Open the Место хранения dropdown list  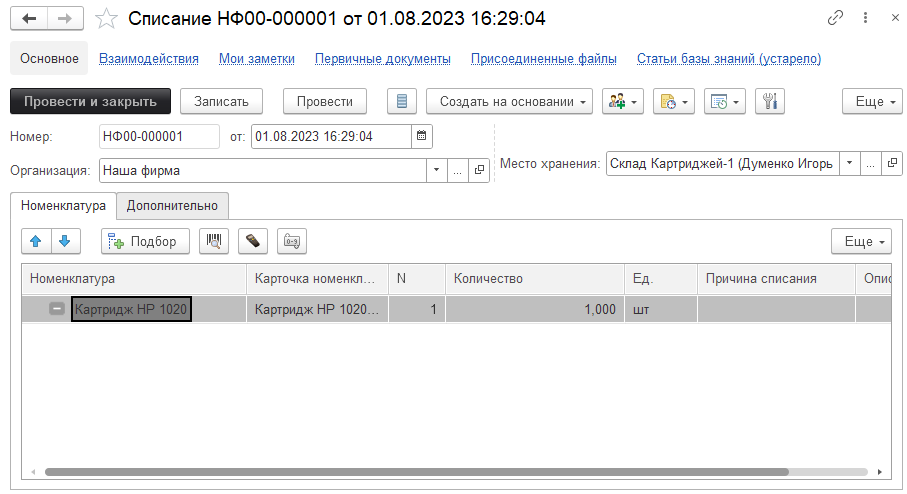pos(849,163)
